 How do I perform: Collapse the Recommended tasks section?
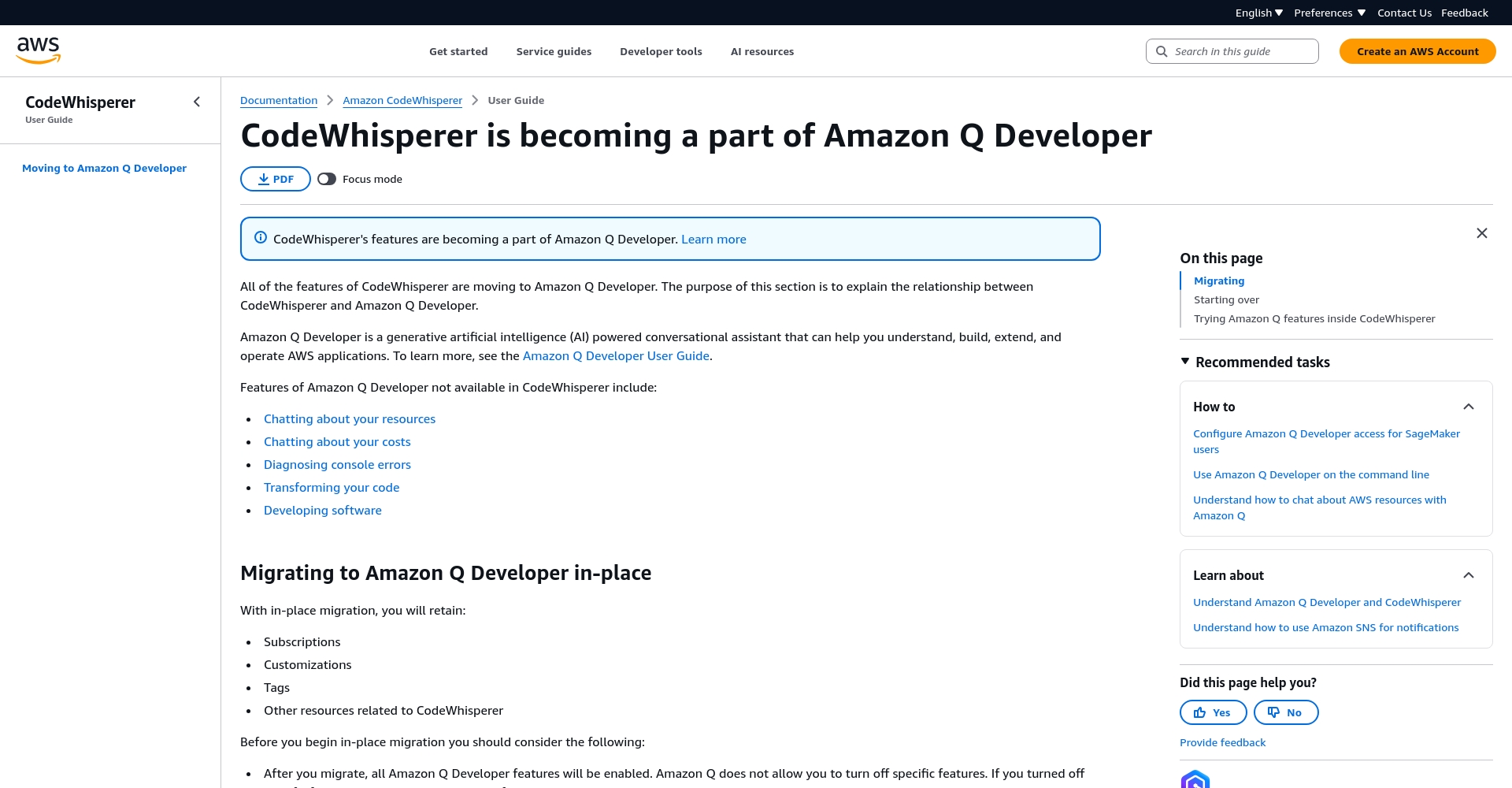coord(1186,361)
